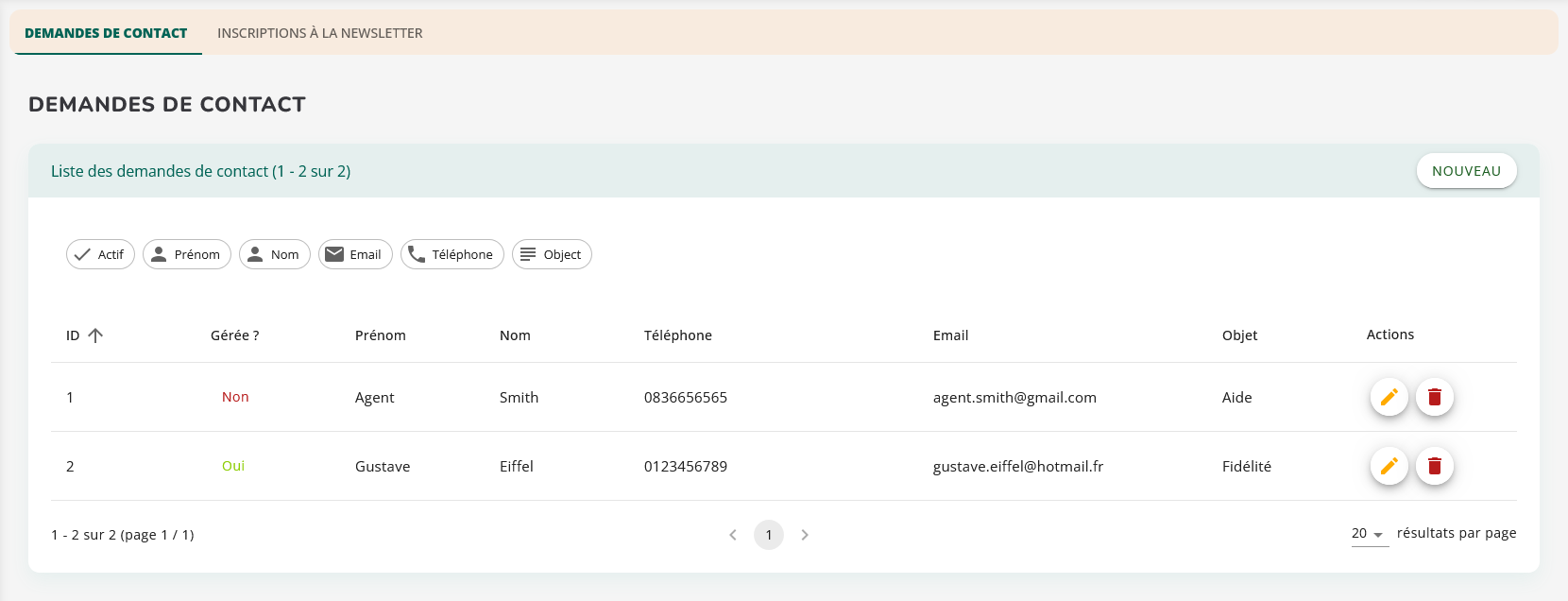The width and height of the screenshot is (1568, 601).
Task: Toggle the Nom filter chip
Action: point(275,254)
